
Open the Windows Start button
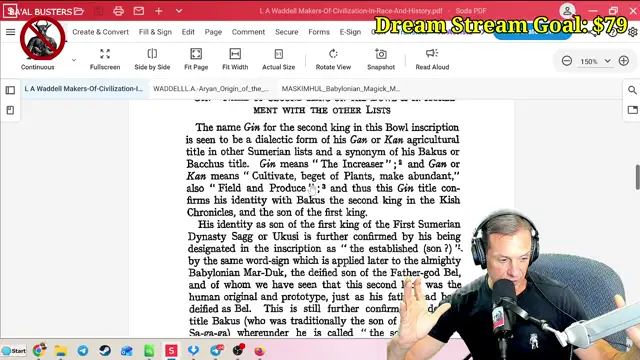14,351
